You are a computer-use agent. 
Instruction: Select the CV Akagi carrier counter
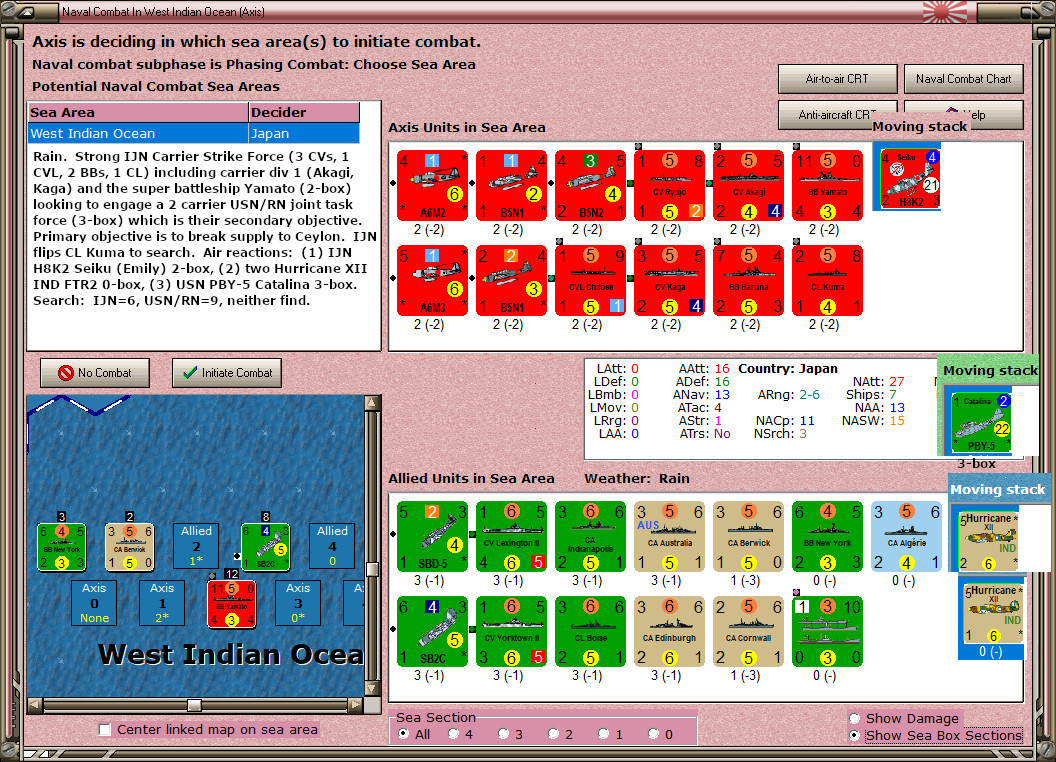pyautogui.click(x=748, y=185)
